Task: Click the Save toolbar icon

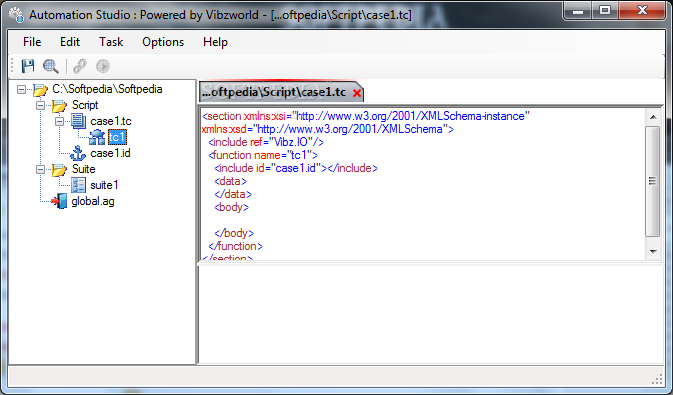Action: [x=28, y=66]
